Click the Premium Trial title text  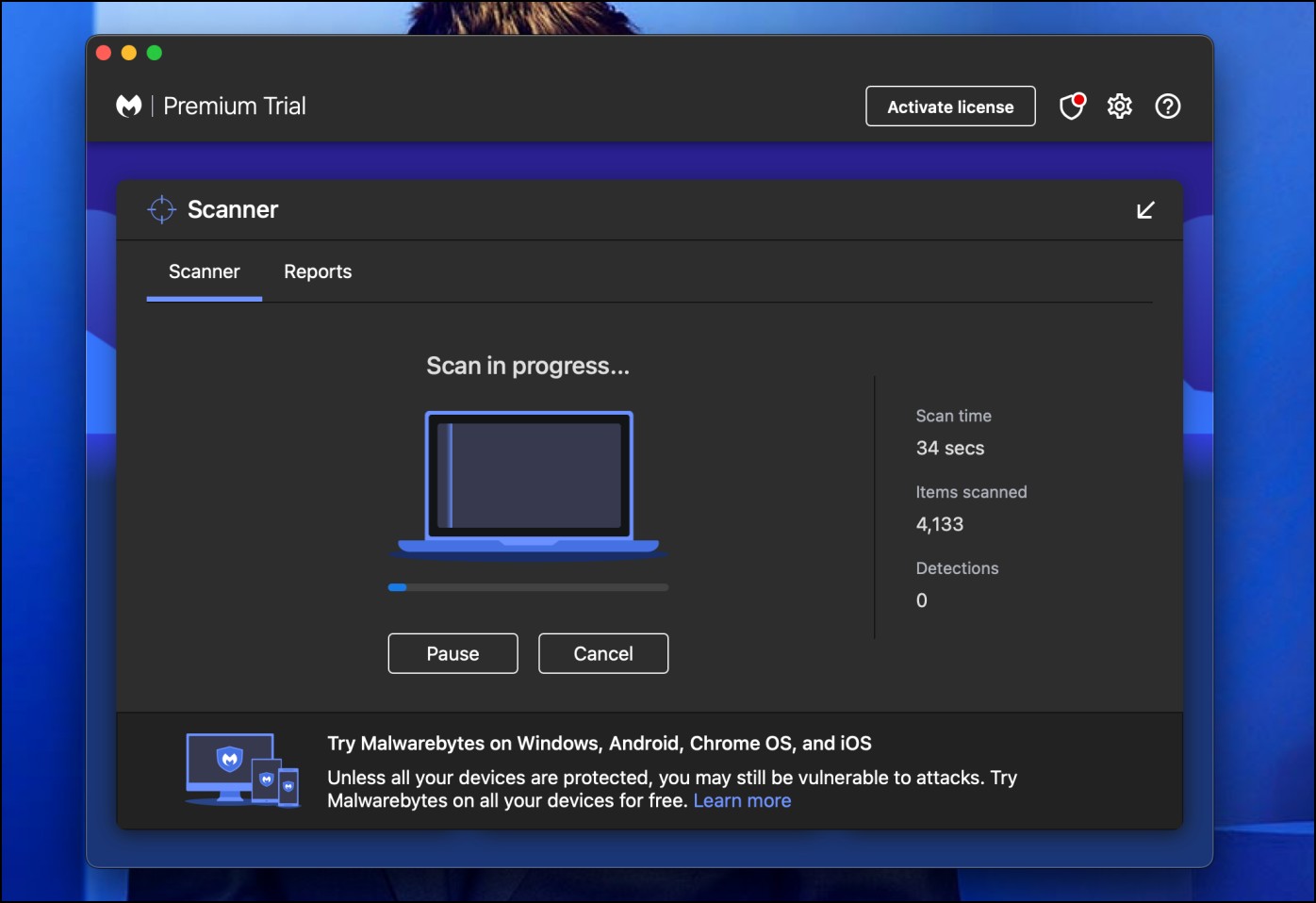coord(235,106)
